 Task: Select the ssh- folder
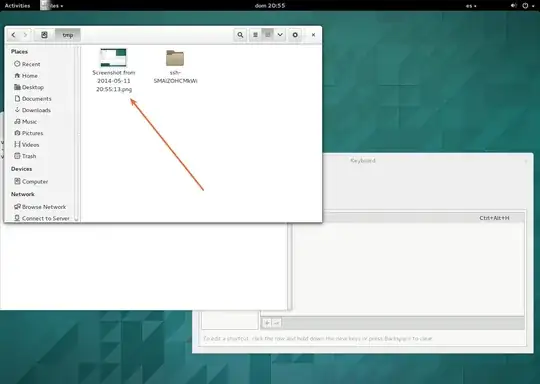click(x=175, y=67)
